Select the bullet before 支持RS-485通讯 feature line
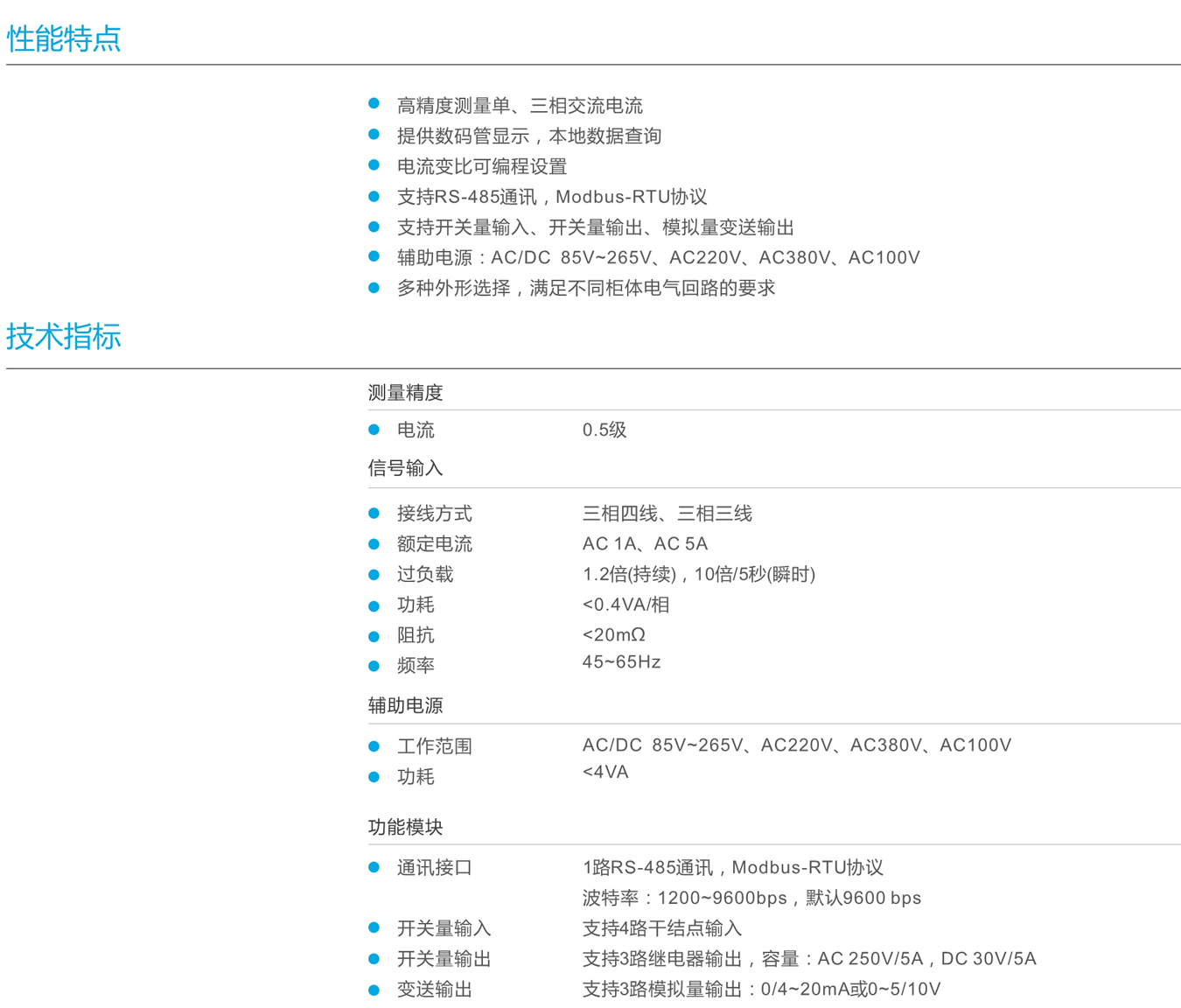The image size is (1181, 1008). point(374,196)
